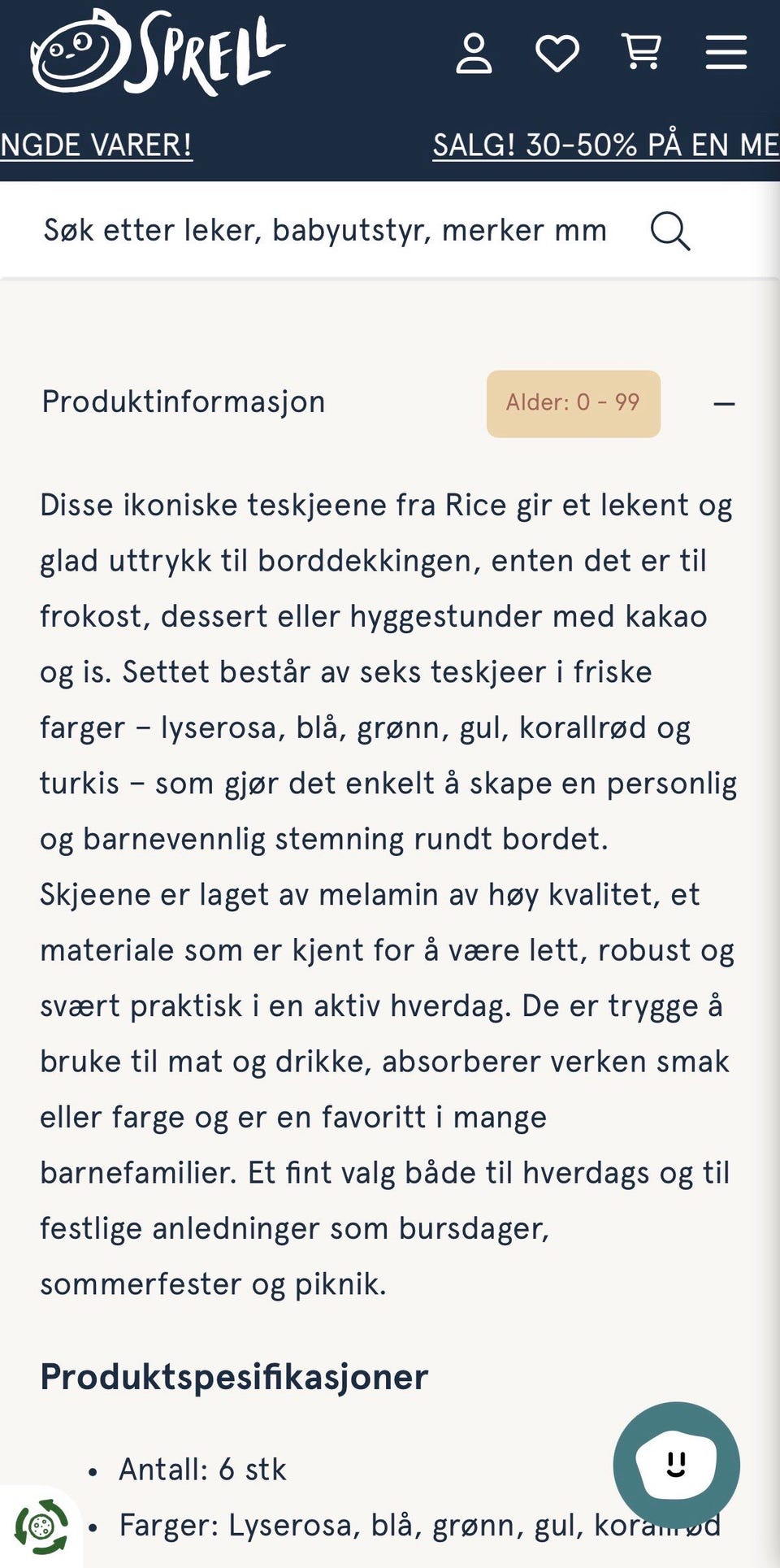Viewport: 780px width, 1568px height.
Task: Toggle the Produktinformasjon section header
Action: 184,402
